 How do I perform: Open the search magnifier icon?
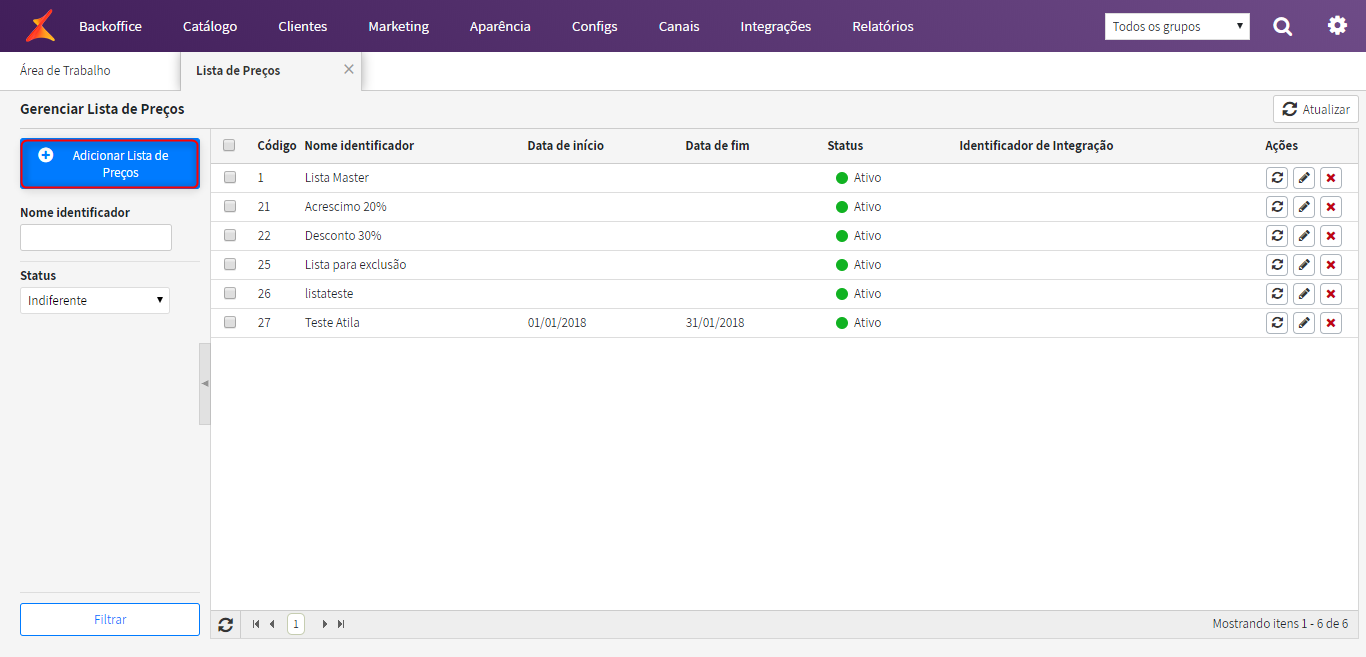click(x=1282, y=26)
